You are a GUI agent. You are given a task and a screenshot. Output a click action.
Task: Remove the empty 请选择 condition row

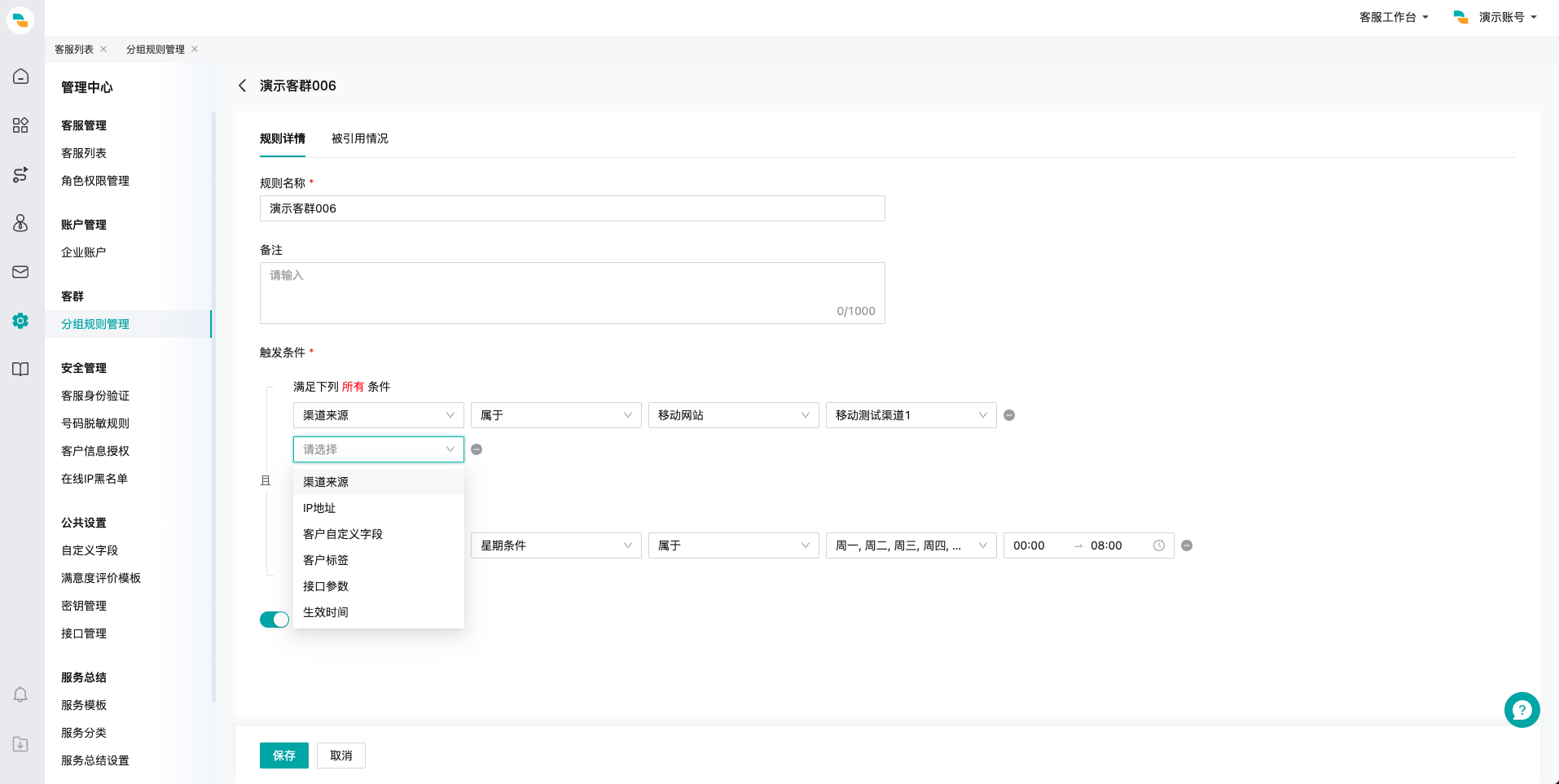pos(476,449)
